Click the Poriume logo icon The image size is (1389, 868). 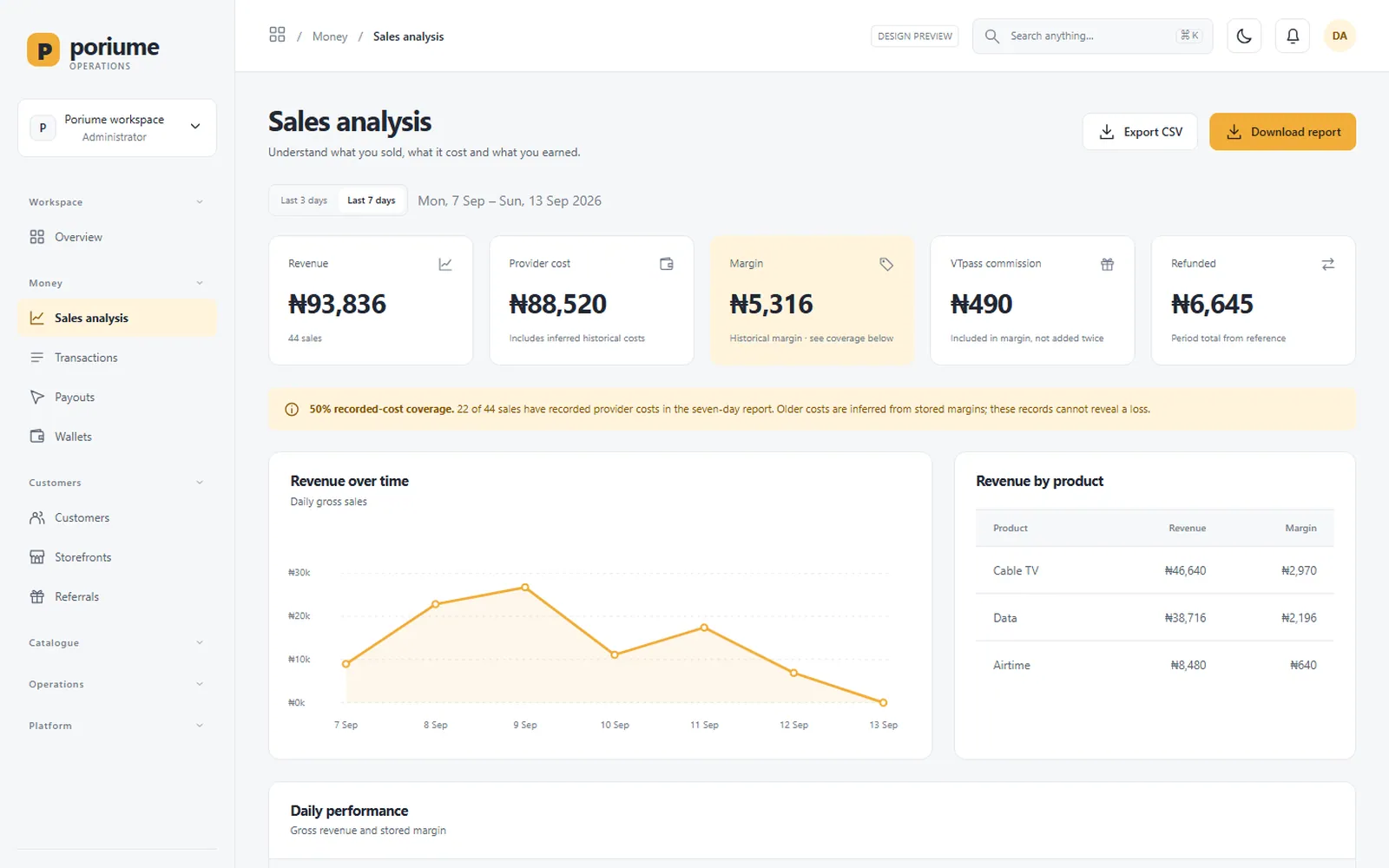pyautogui.click(x=43, y=49)
